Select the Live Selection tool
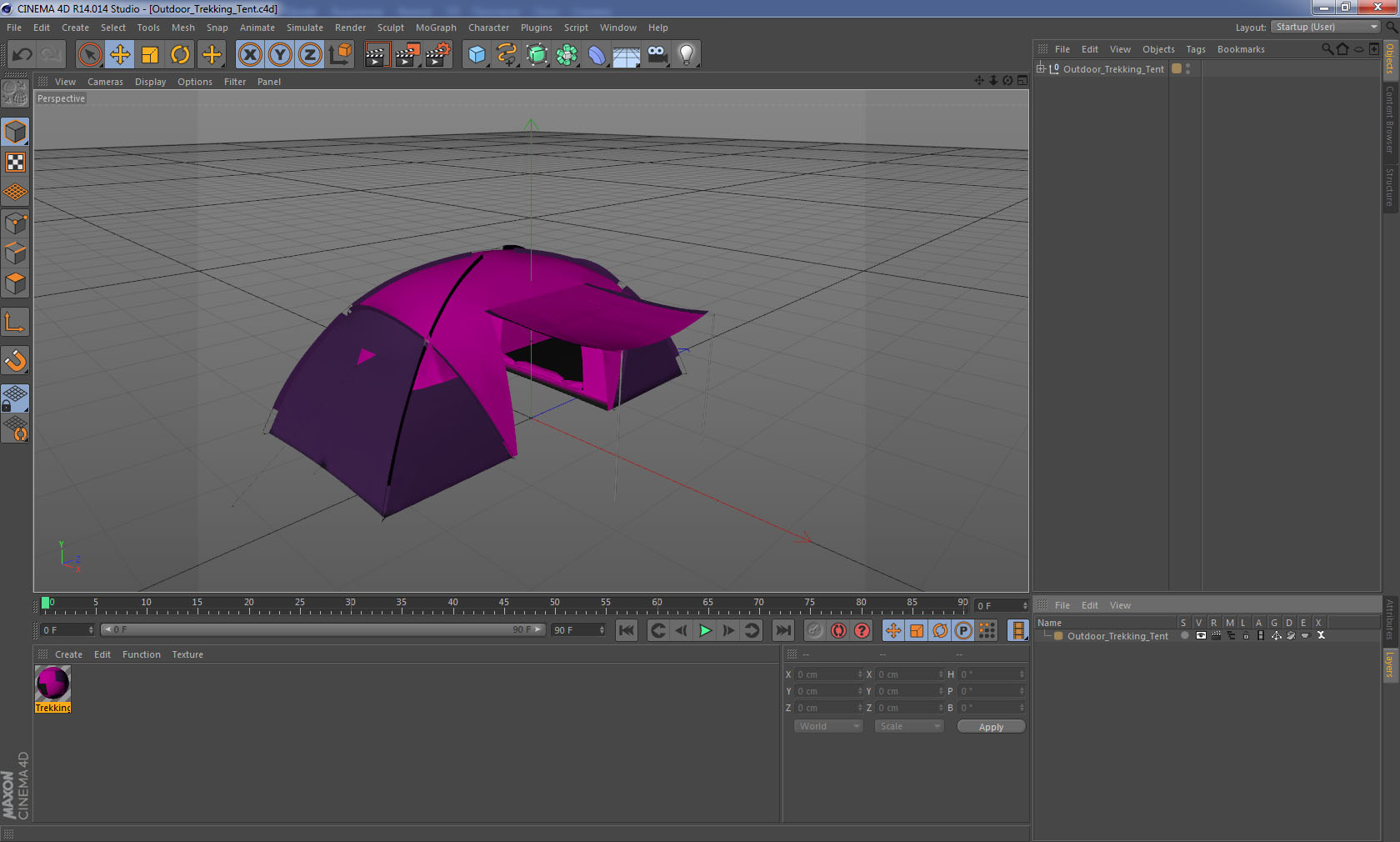Viewport: 1400px width, 842px height. 90,55
